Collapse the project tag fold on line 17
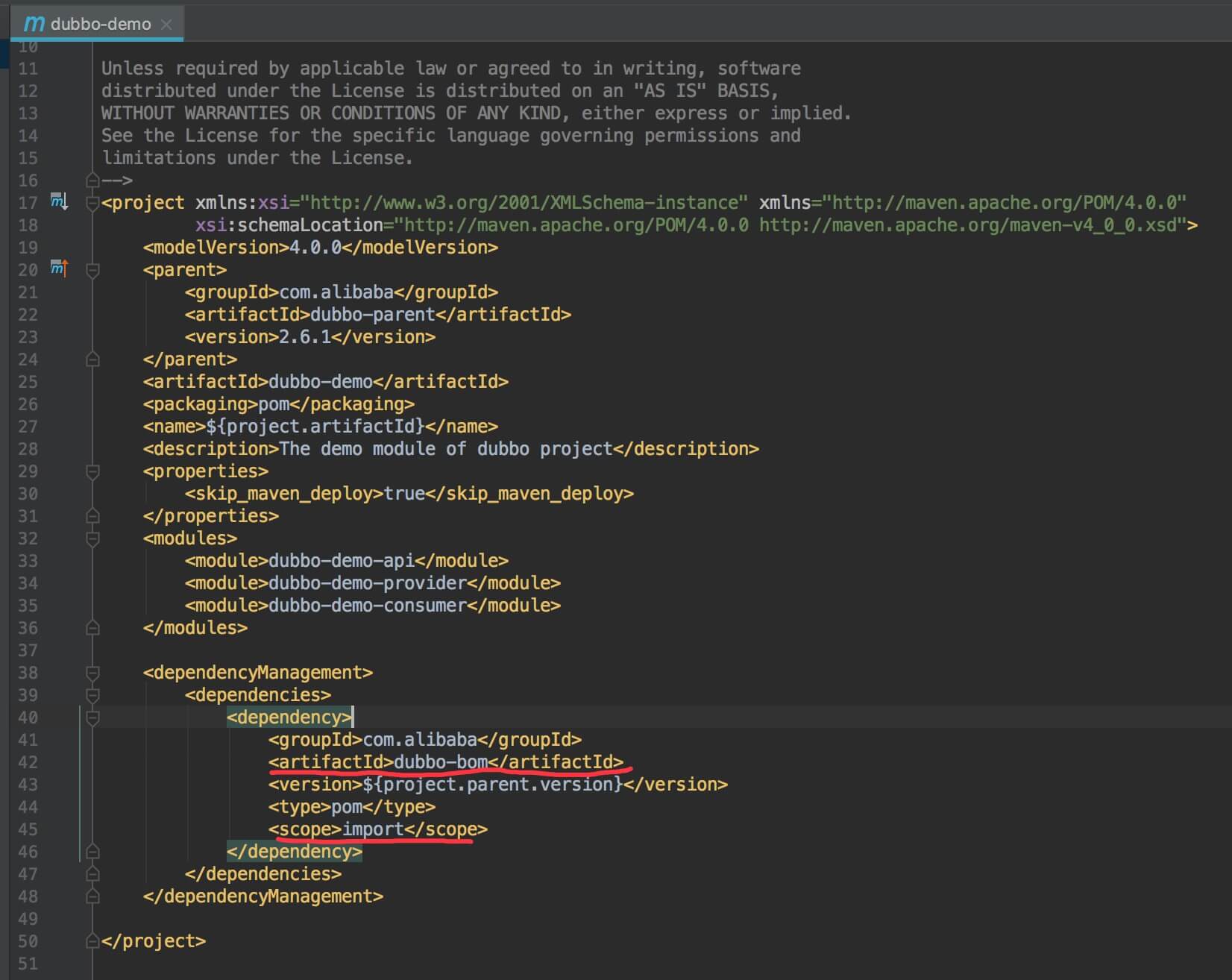This screenshot has height=980, width=1232. [93, 203]
